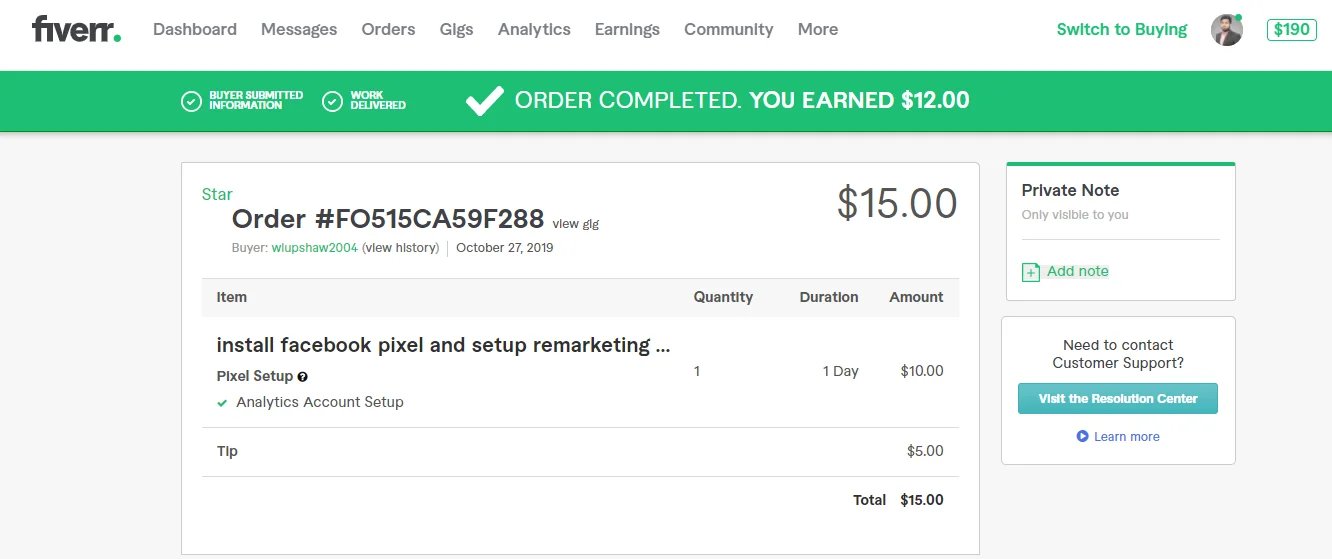
Task: Click Switch to Buying link
Action: coord(1121,29)
